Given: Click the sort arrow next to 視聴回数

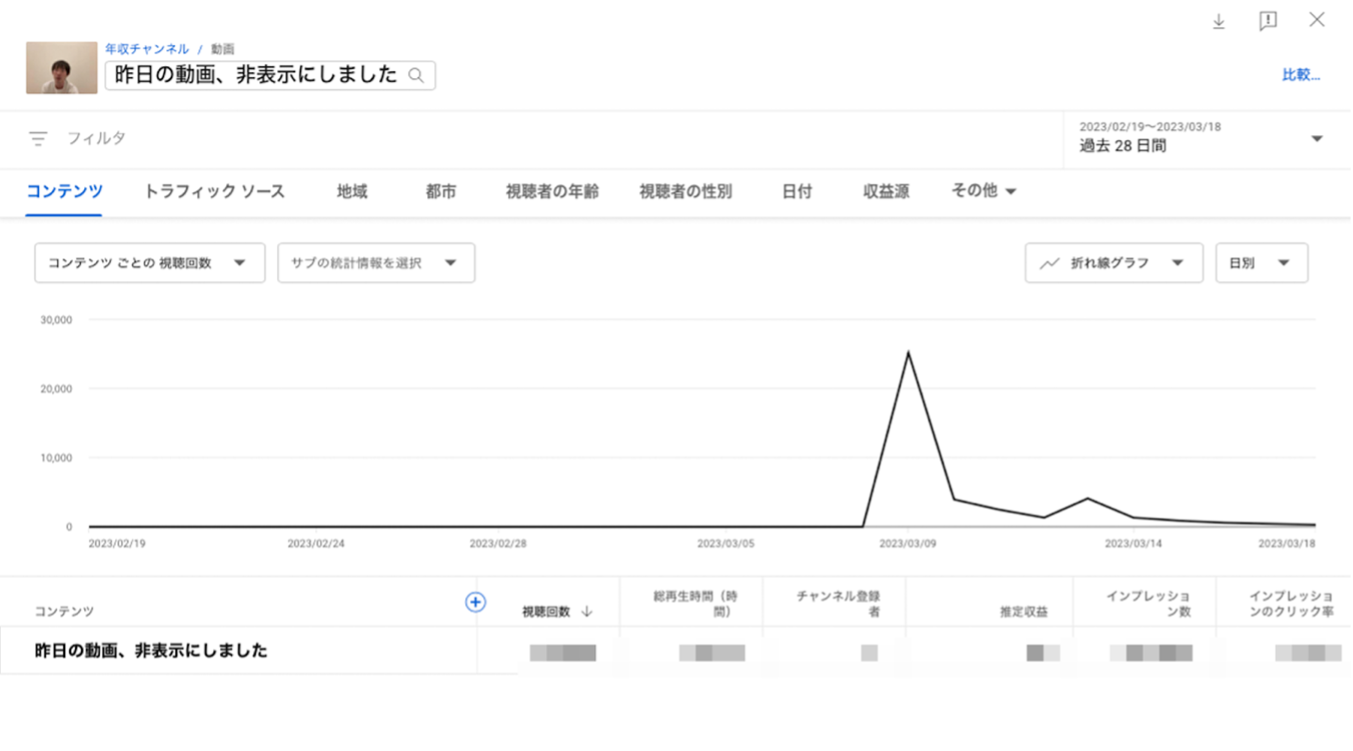Looking at the screenshot, I should [x=587, y=612].
